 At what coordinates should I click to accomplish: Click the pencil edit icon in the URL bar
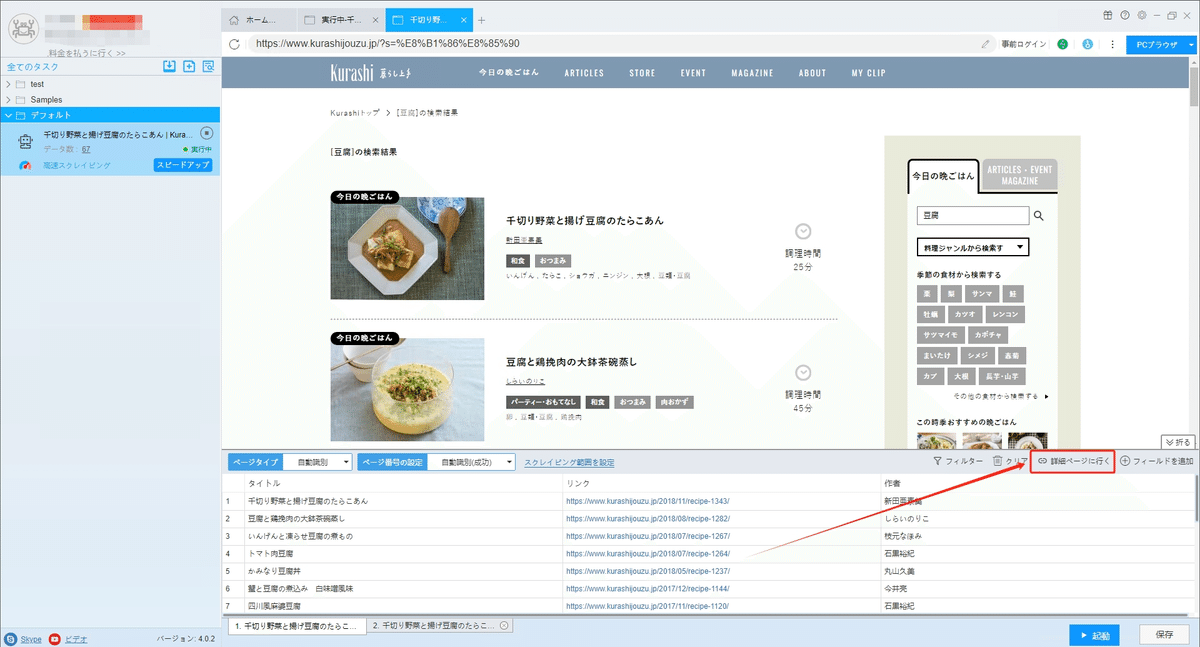coord(986,44)
